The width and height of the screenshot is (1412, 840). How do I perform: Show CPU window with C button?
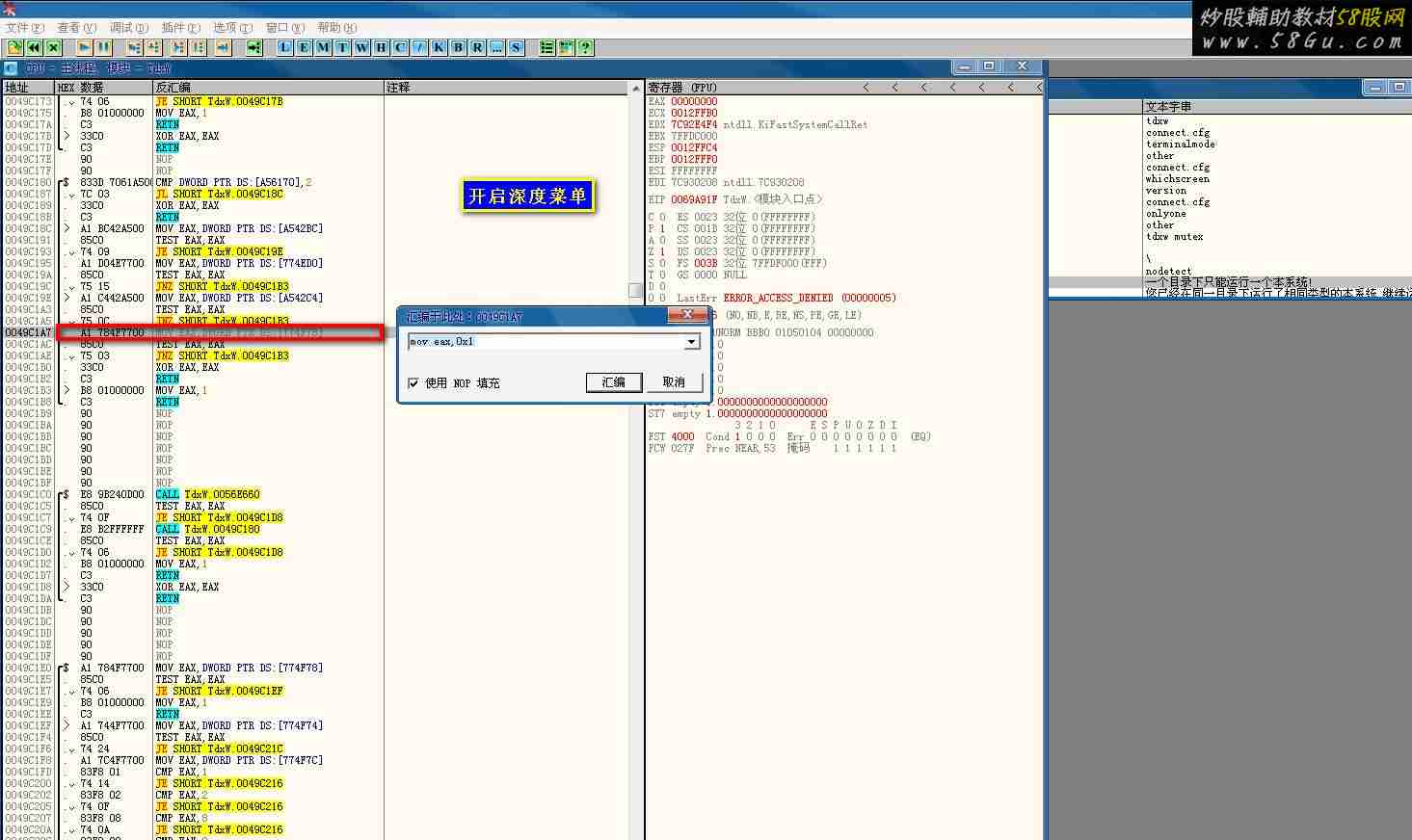(401, 47)
